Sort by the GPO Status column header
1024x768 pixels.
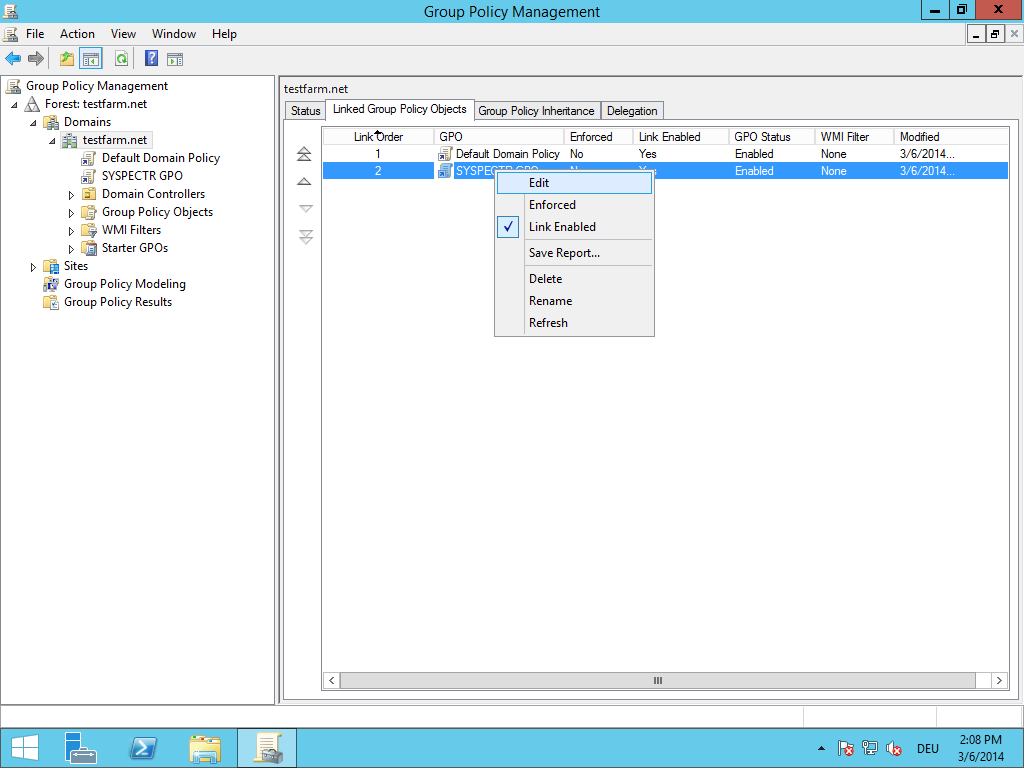(x=771, y=136)
